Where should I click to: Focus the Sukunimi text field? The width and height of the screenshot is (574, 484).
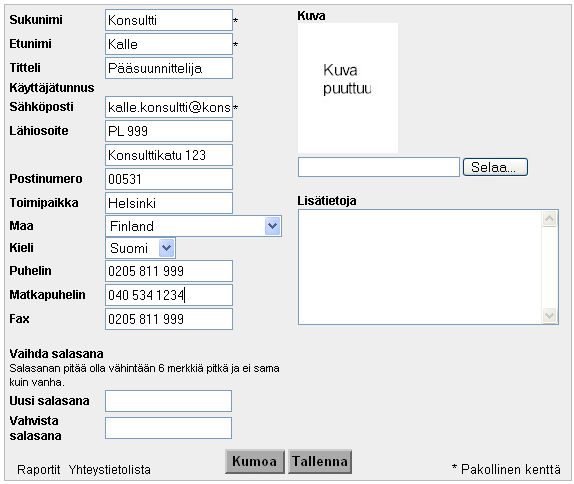coord(169,20)
